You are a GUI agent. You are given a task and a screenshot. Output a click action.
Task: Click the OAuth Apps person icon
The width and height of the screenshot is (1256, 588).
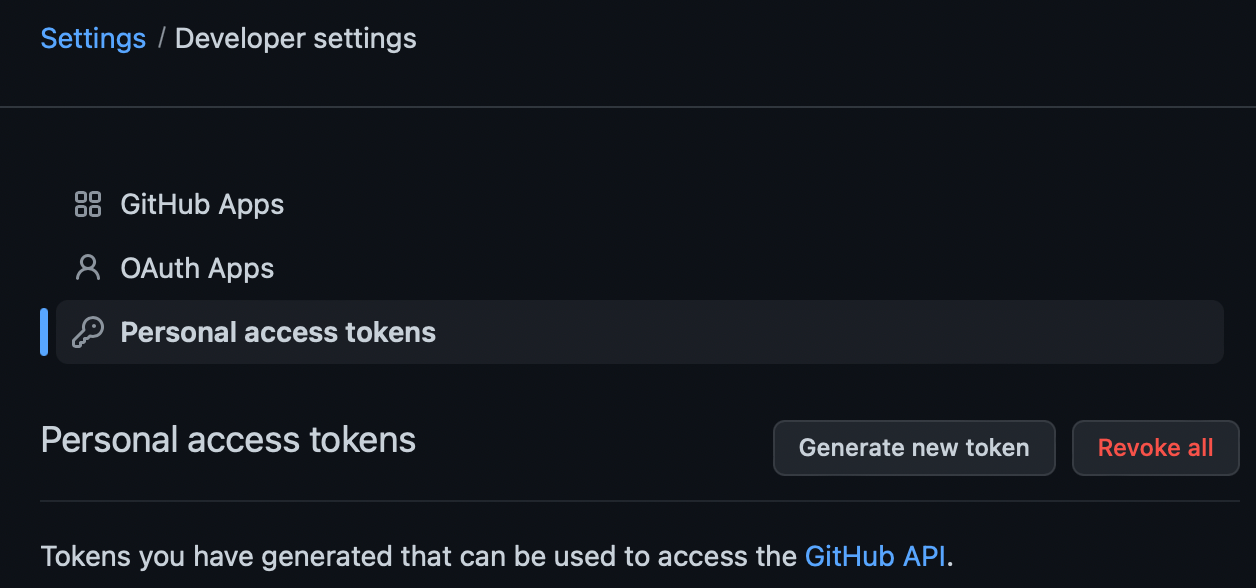88,268
